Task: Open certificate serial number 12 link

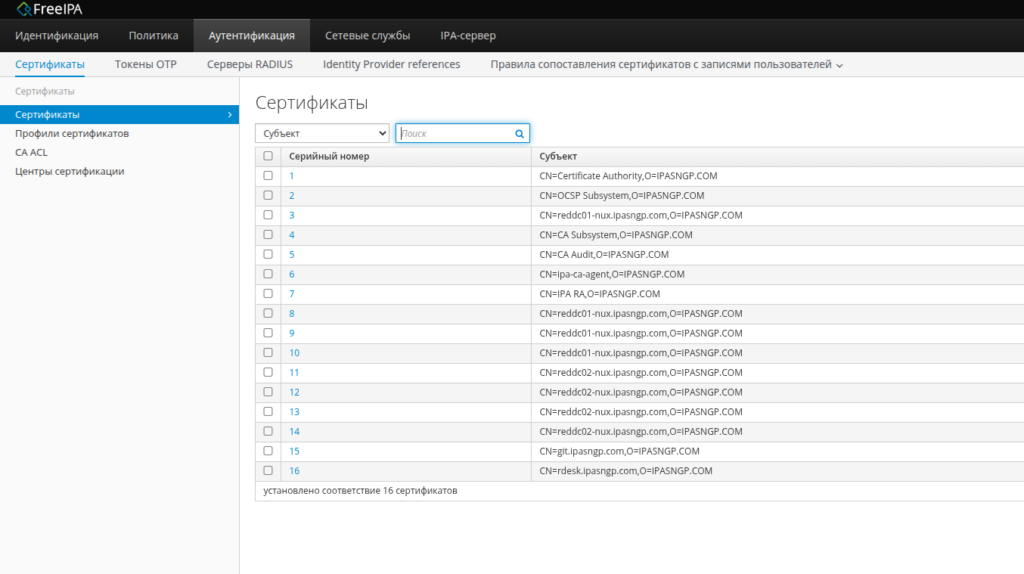Action: tap(294, 392)
